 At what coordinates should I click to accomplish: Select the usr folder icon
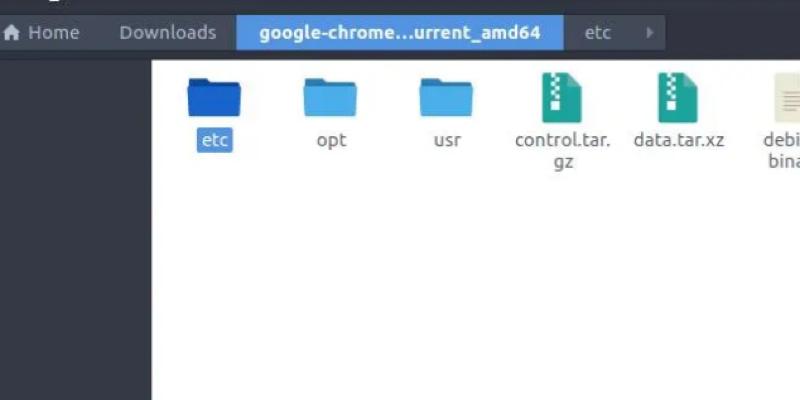[x=446, y=97]
